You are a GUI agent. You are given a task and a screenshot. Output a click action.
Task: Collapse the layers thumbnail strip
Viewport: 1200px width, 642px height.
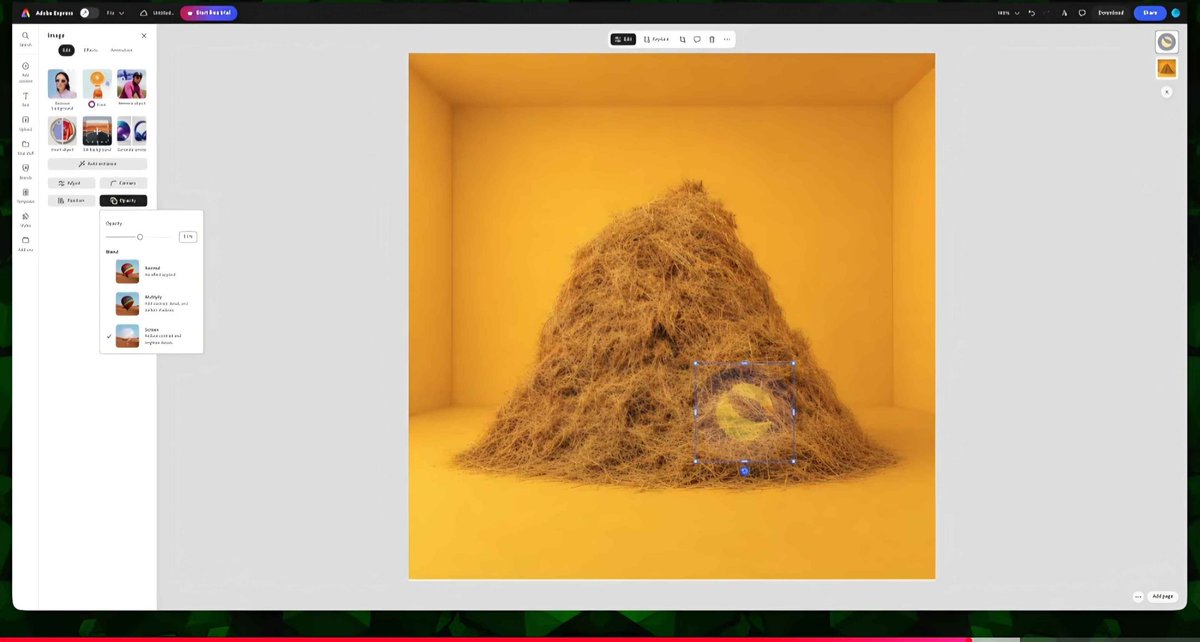[x=1166, y=91]
